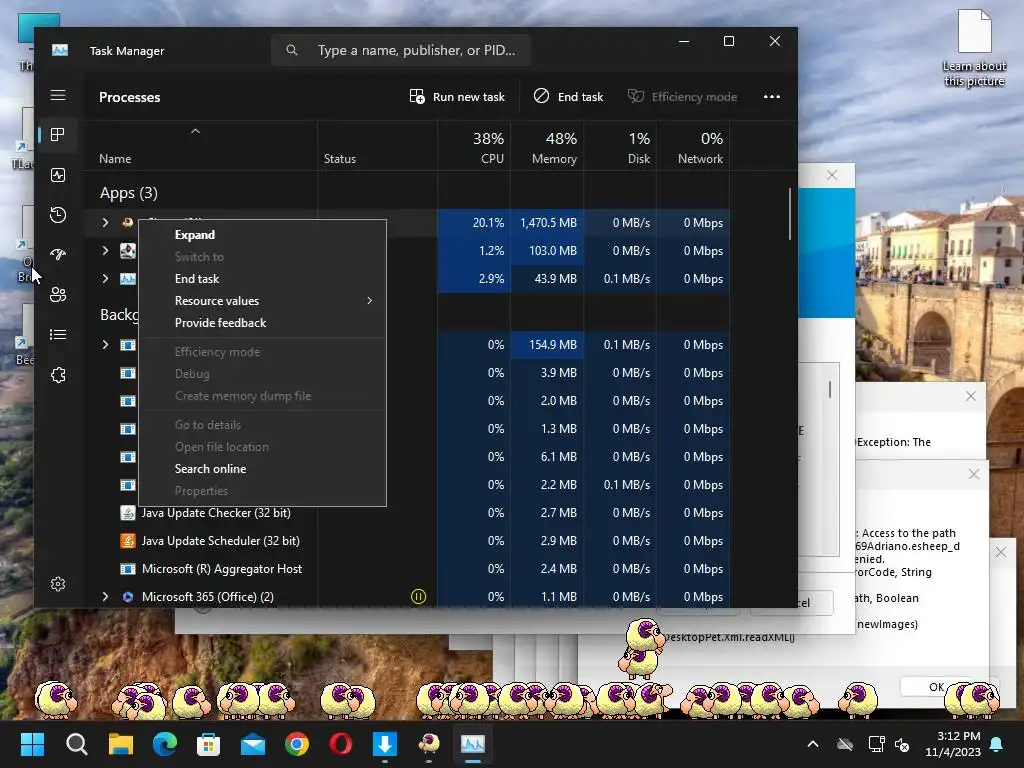Open the blue download arrow app in taskbar

pyautogui.click(x=385, y=744)
